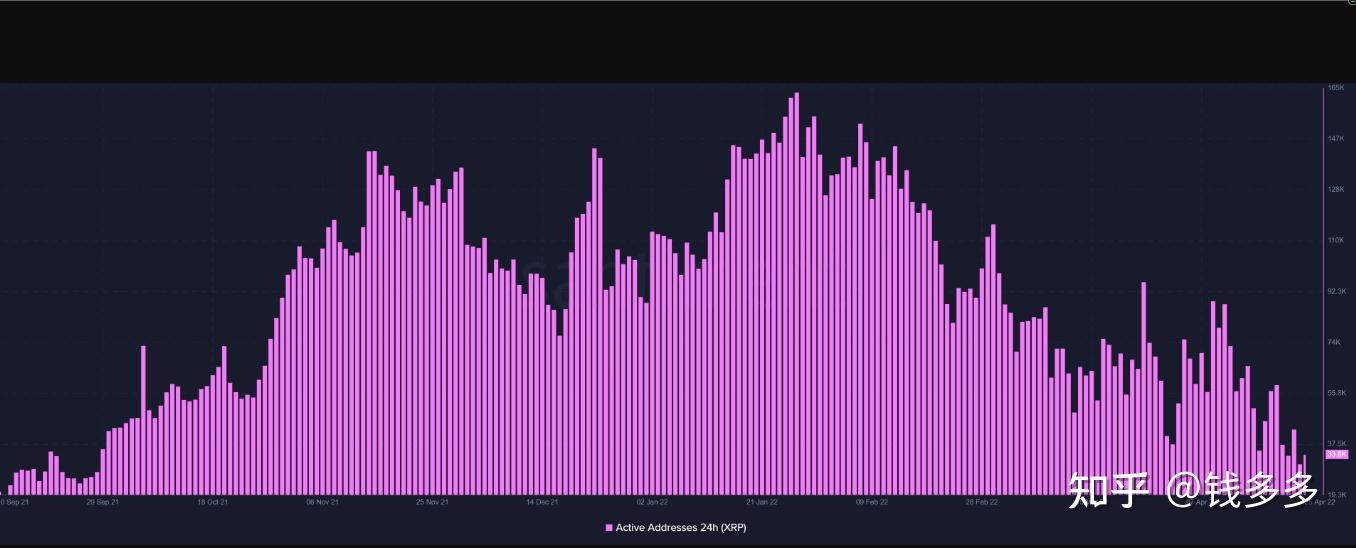Viewport: 1356px width, 548px height.
Task: Select the 06 Nov 21 date label
Action: click(x=322, y=502)
